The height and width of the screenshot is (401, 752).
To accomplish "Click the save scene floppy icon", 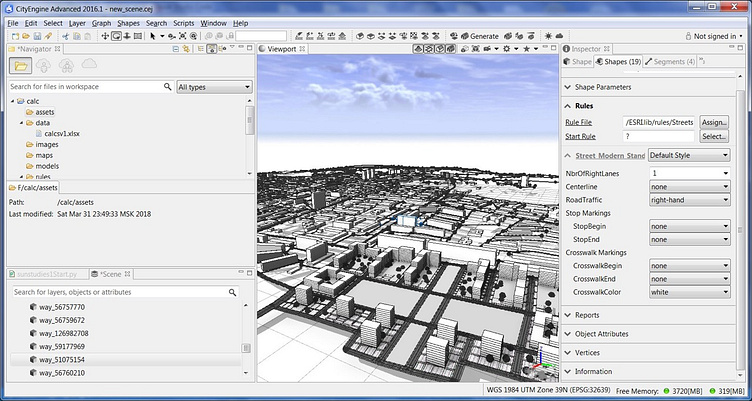I will [37, 36].
